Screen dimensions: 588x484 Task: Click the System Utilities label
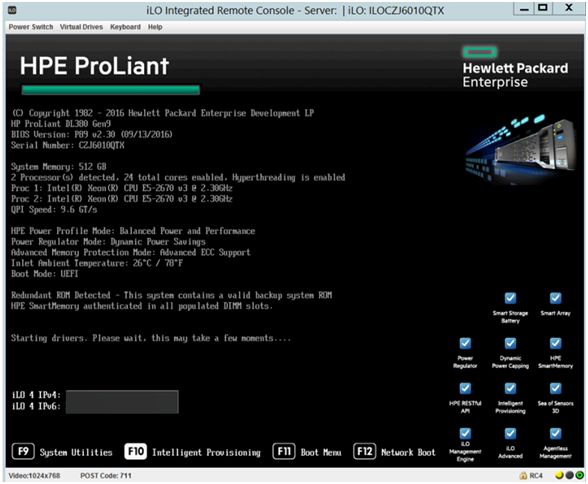point(76,453)
